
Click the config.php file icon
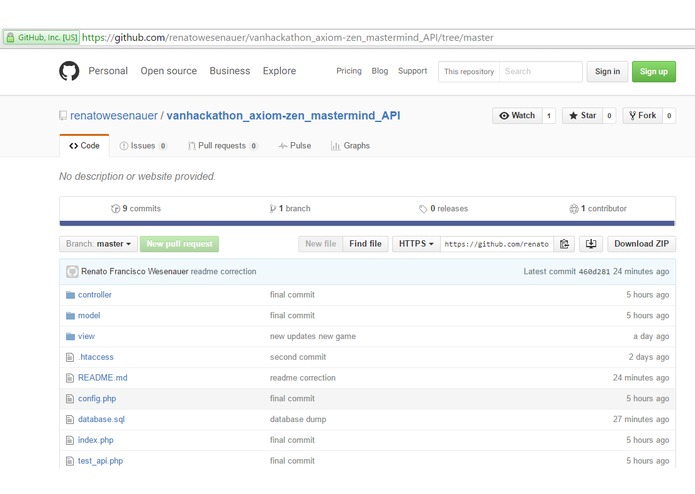pyautogui.click(x=70, y=399)
